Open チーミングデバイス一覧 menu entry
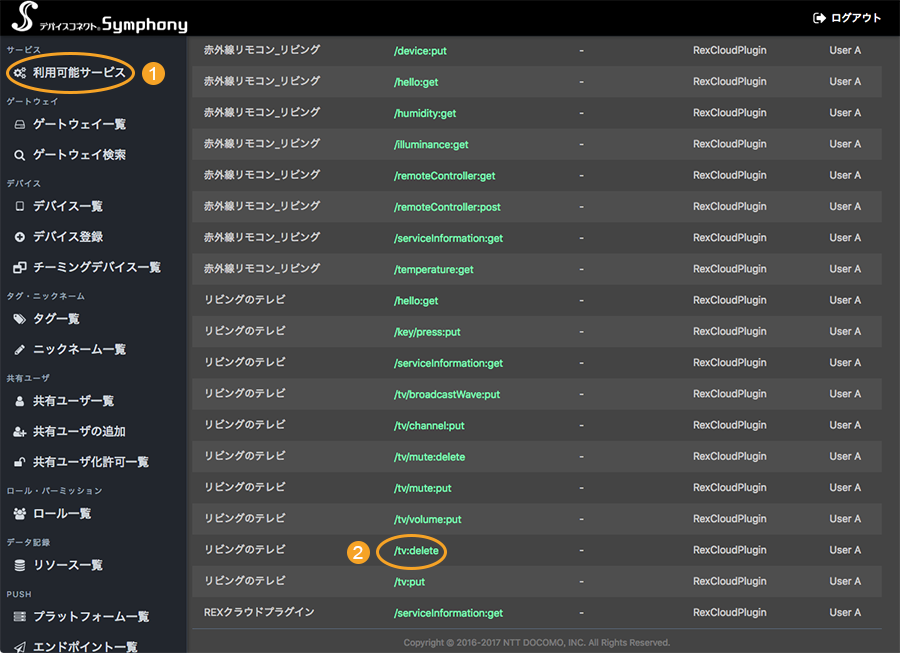 click(x=96, y=267)
